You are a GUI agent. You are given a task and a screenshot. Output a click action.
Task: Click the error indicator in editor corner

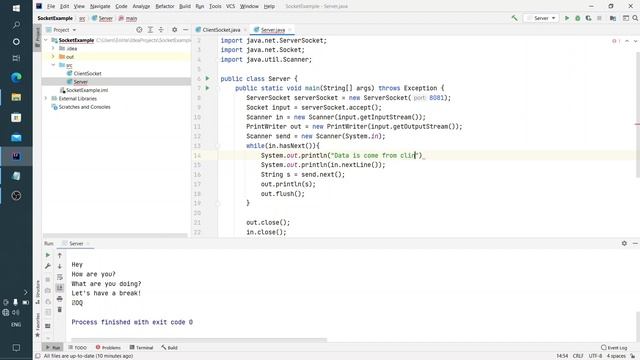[x=616, y=41]
